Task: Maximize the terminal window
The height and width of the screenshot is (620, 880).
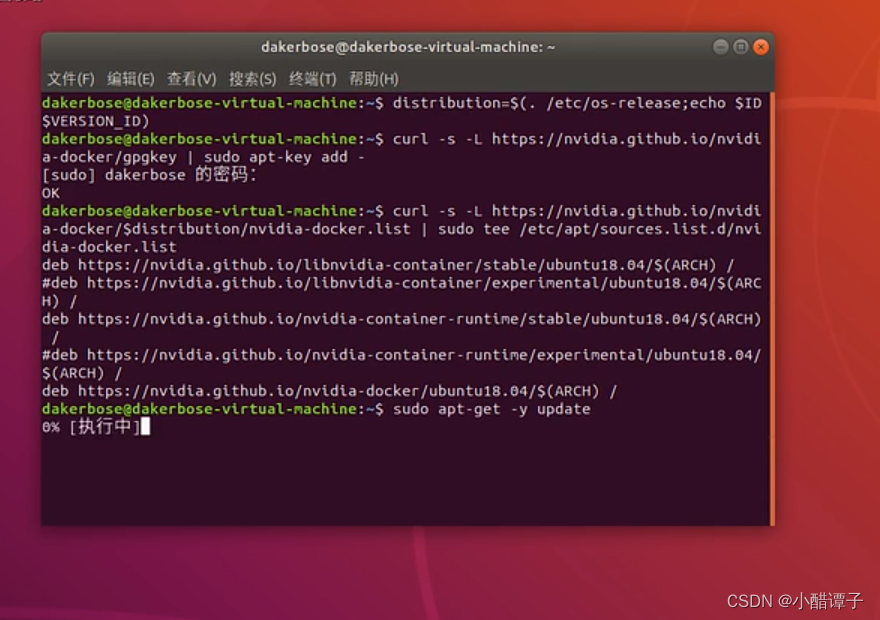Action: point(741,47)
